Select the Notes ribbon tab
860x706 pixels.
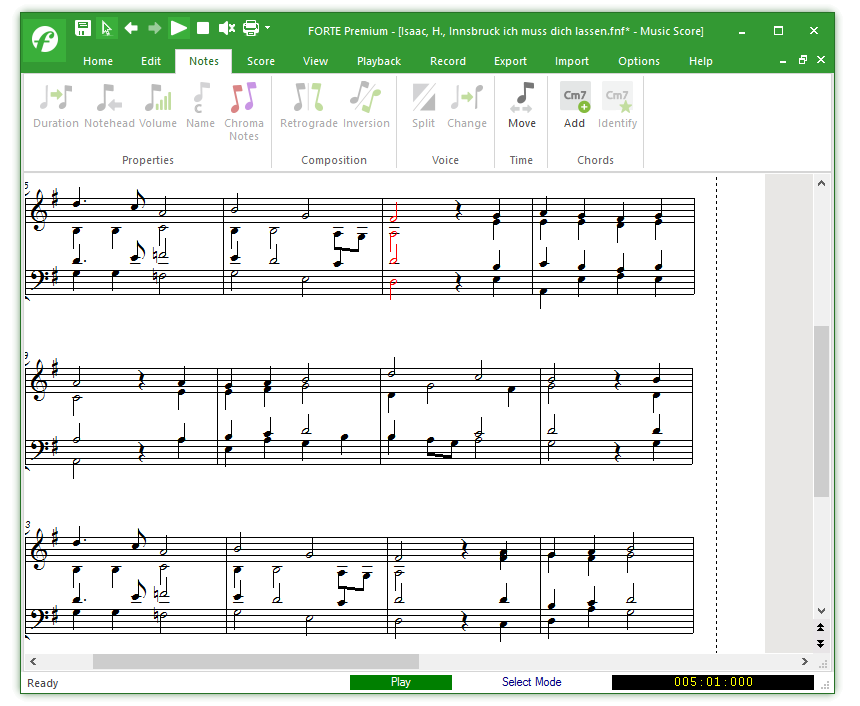point(204,61)
